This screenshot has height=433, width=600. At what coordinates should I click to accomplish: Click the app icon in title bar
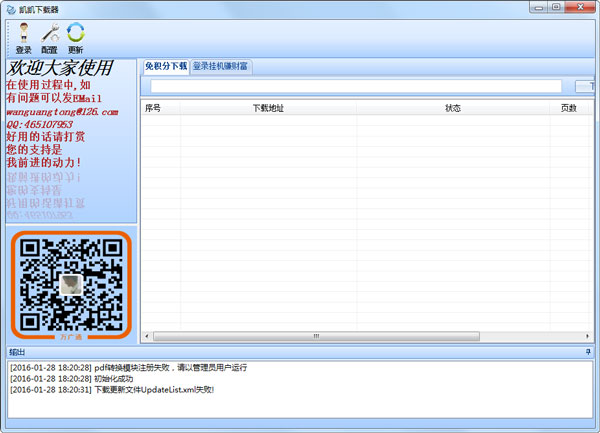click(x=11, y=9)
